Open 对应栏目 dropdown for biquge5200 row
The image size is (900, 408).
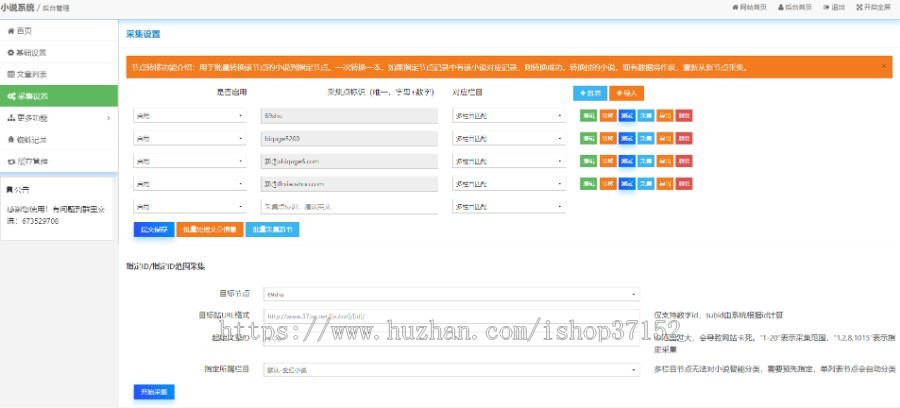coord(509,139)
